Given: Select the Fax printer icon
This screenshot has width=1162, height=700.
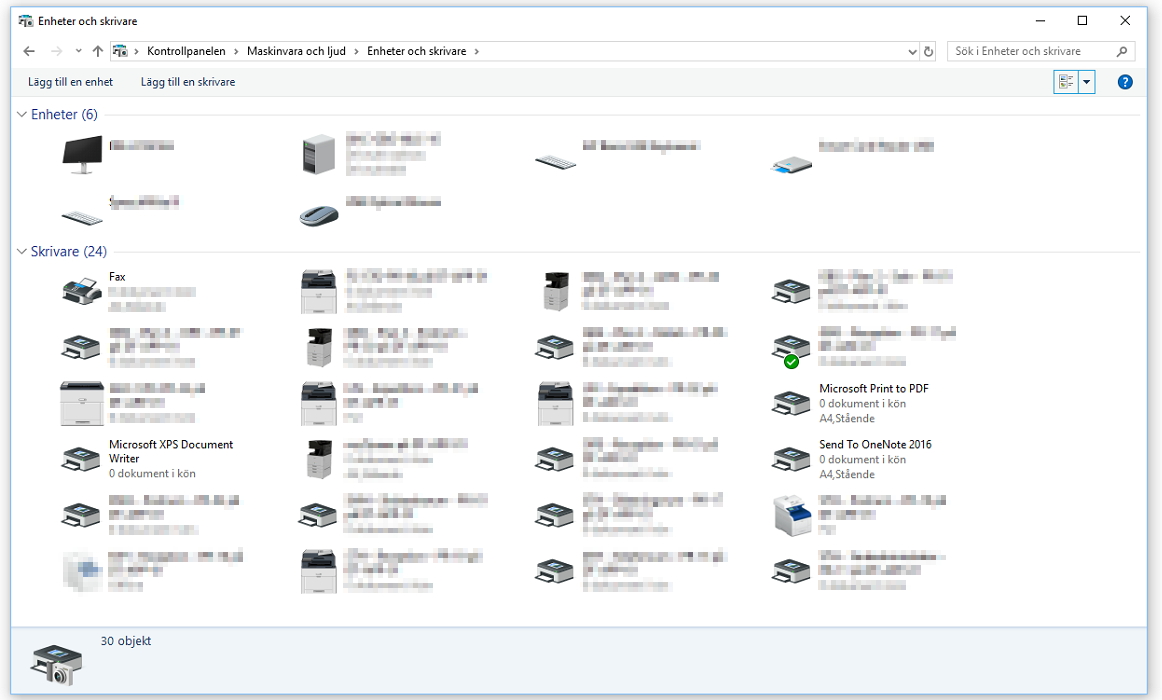Looking at the screenshot, I should [x=80, y=290].
